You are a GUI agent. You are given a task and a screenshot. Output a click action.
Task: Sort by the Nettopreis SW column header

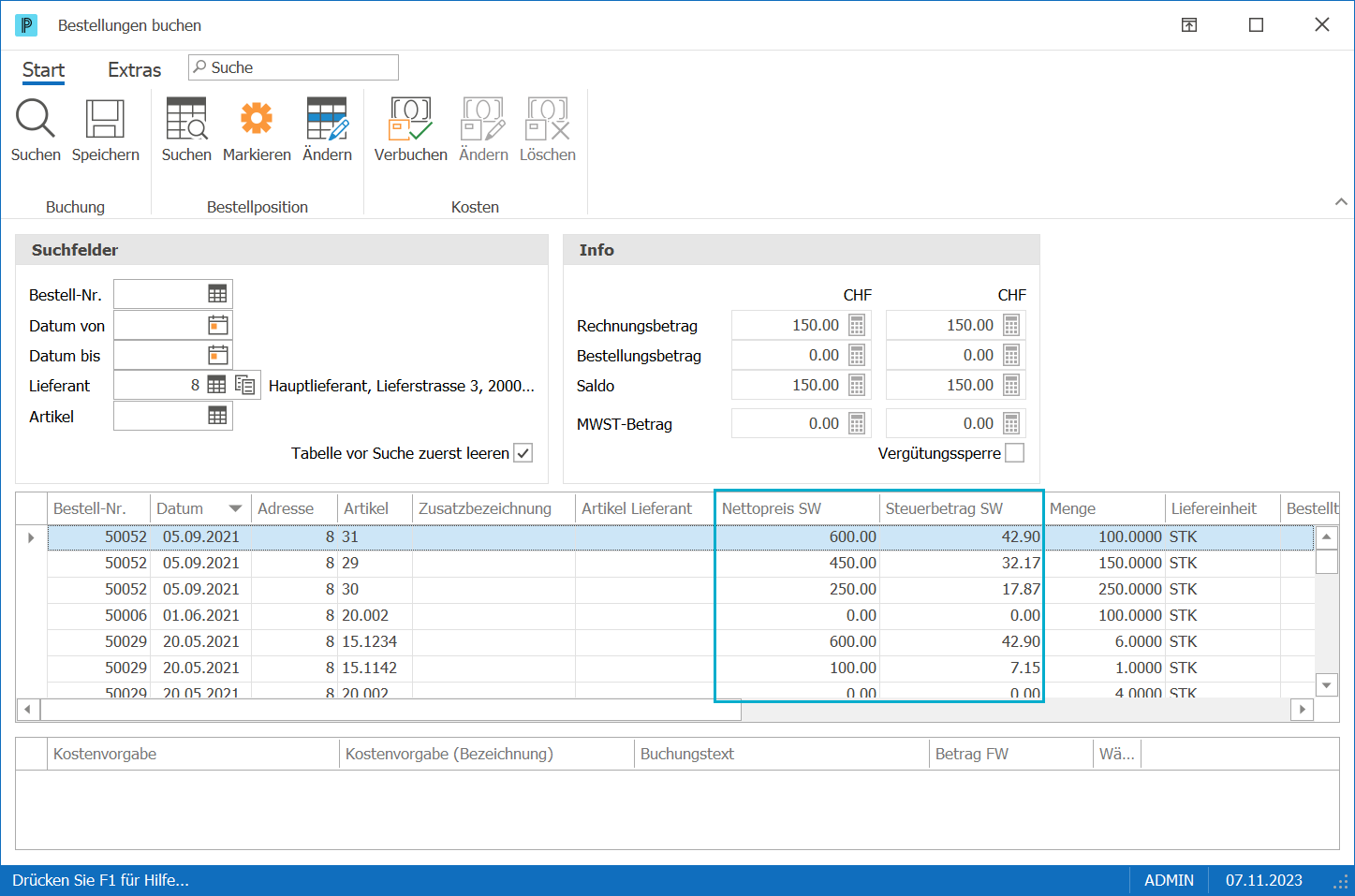pos(798,508)
